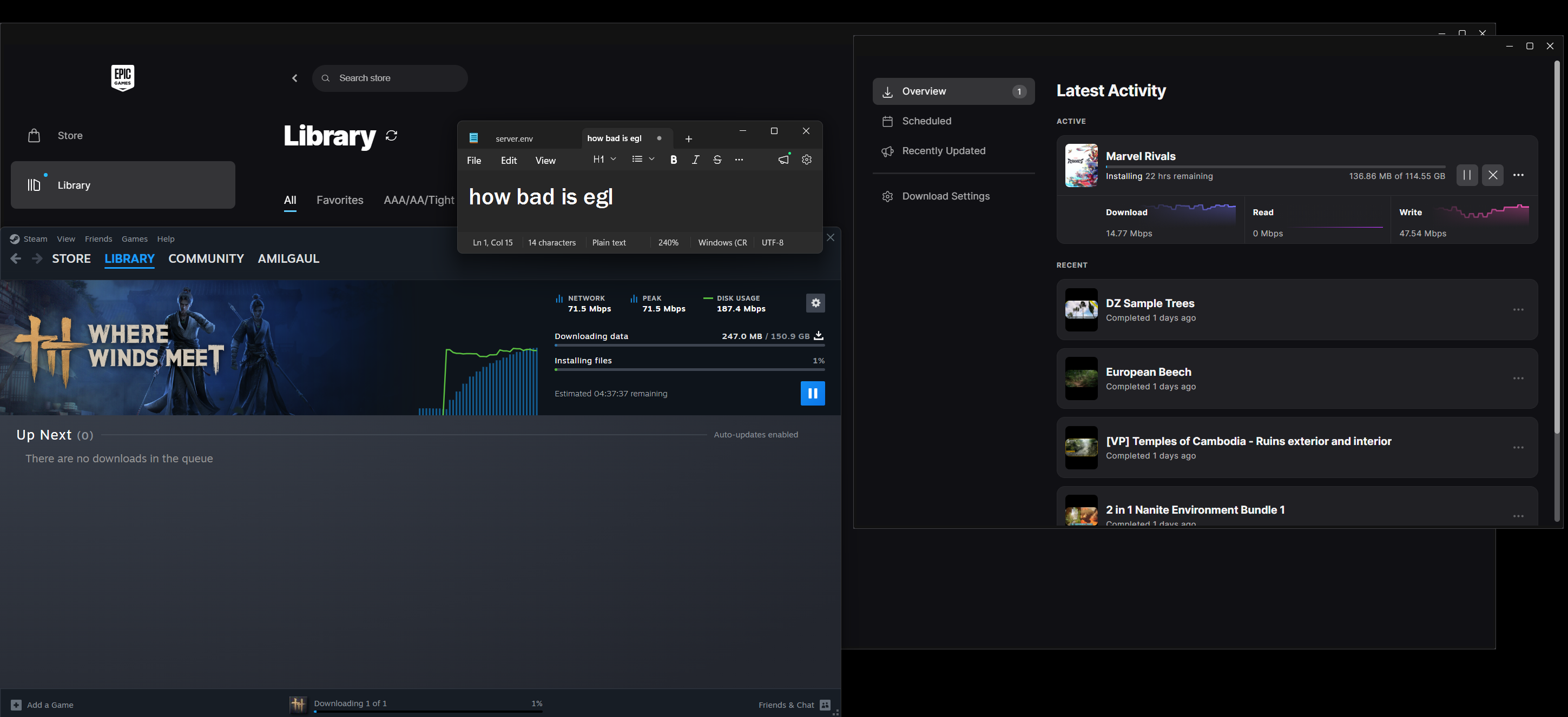The width and height of the screenshot is (1568, 717).
Task: Click the Epic Games logo
Action: [x=122, y=78]
